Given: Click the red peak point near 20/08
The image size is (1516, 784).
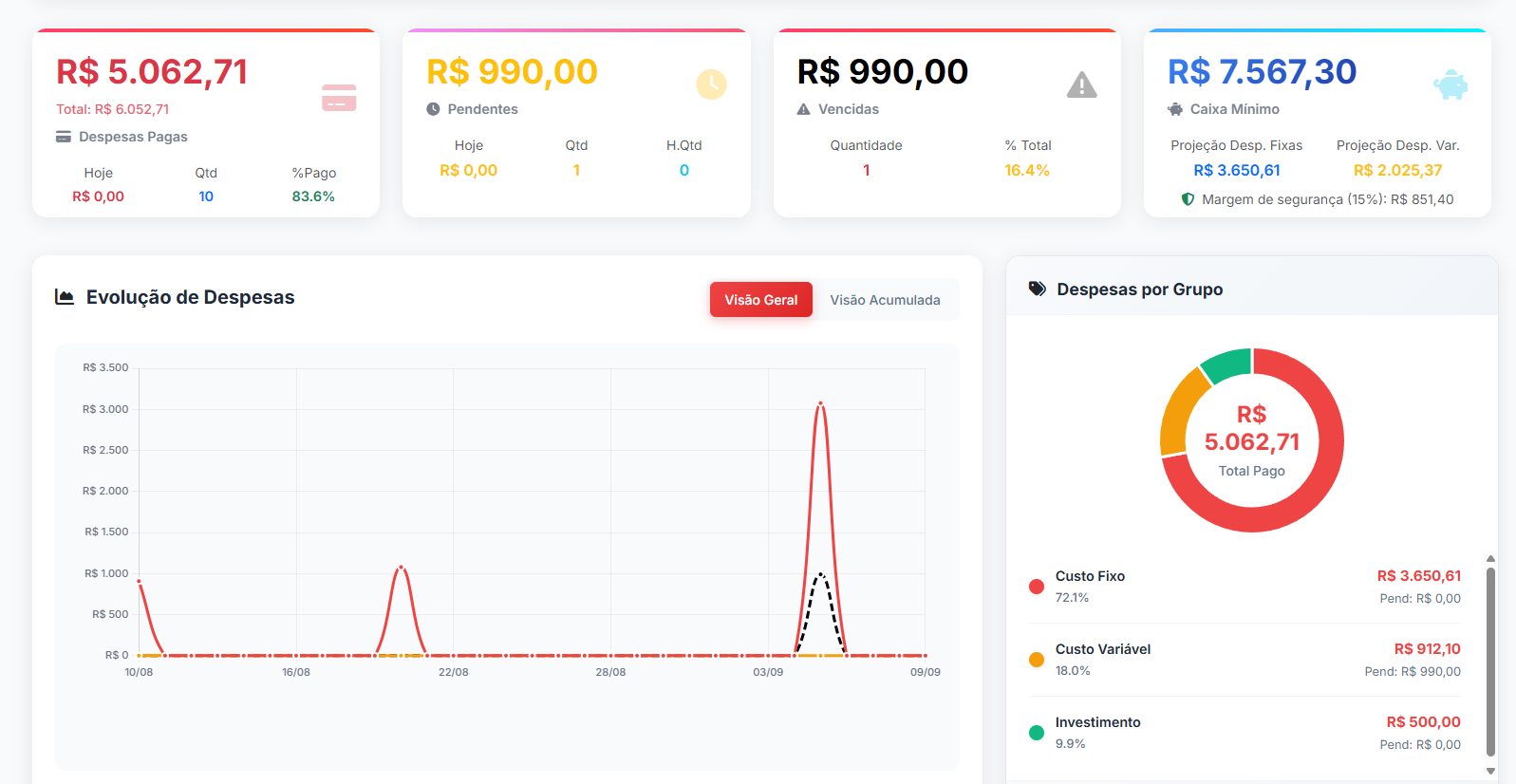Looking at the screenshot, I should tap(402, 568).
